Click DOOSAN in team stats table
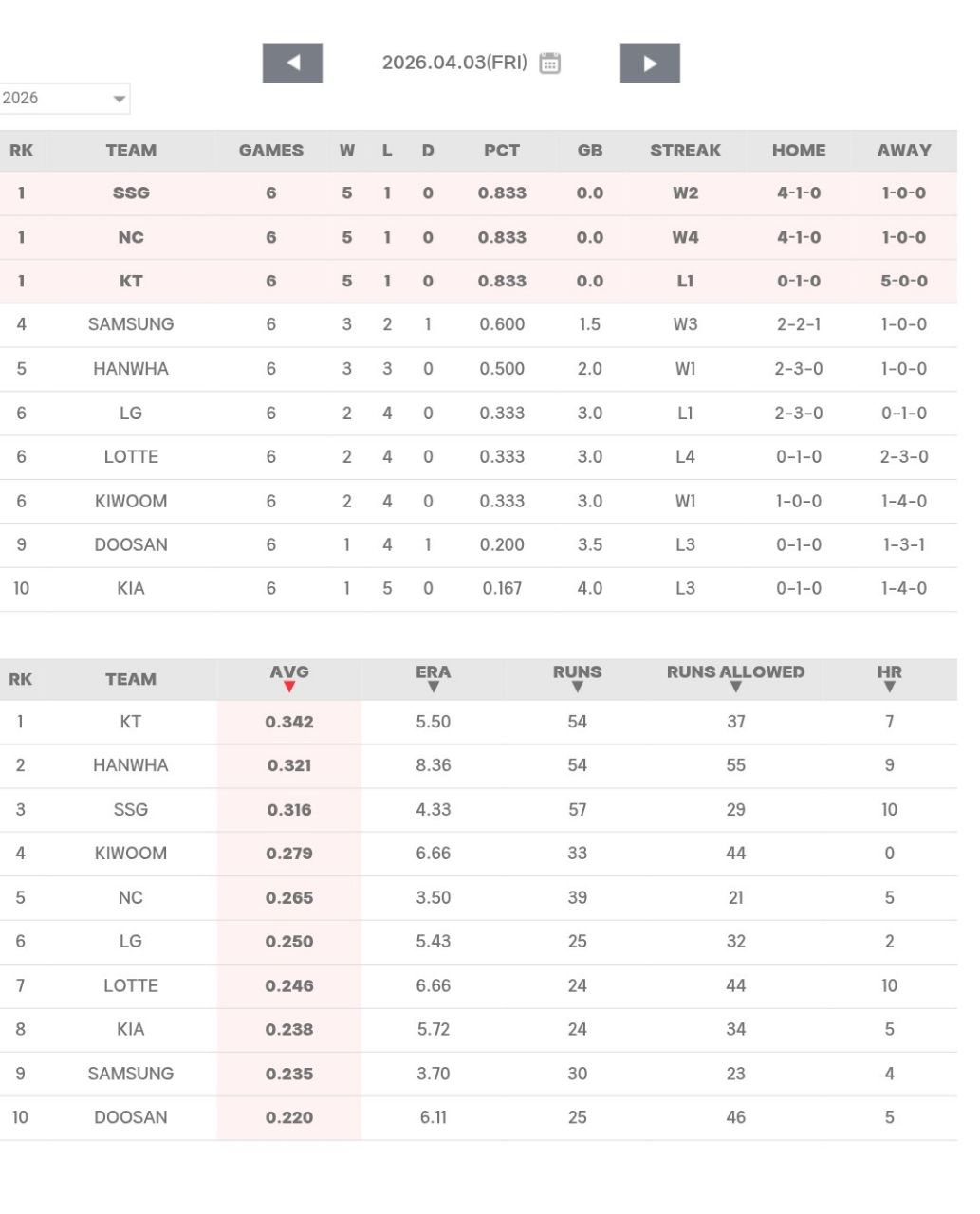 click(x=131, y=1117)
